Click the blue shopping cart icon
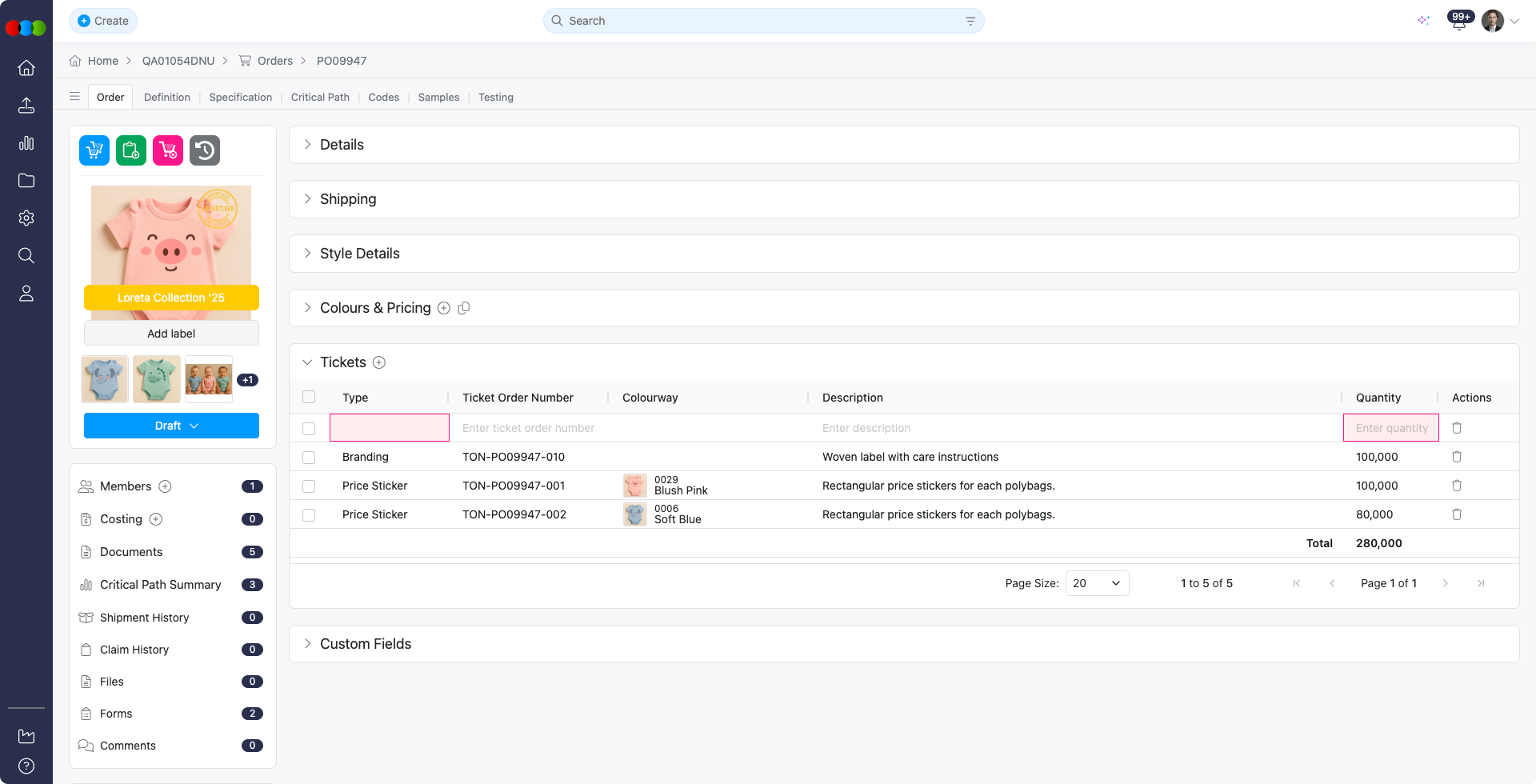The width and height of the screenshot is (1536, 784). point(94,150)
